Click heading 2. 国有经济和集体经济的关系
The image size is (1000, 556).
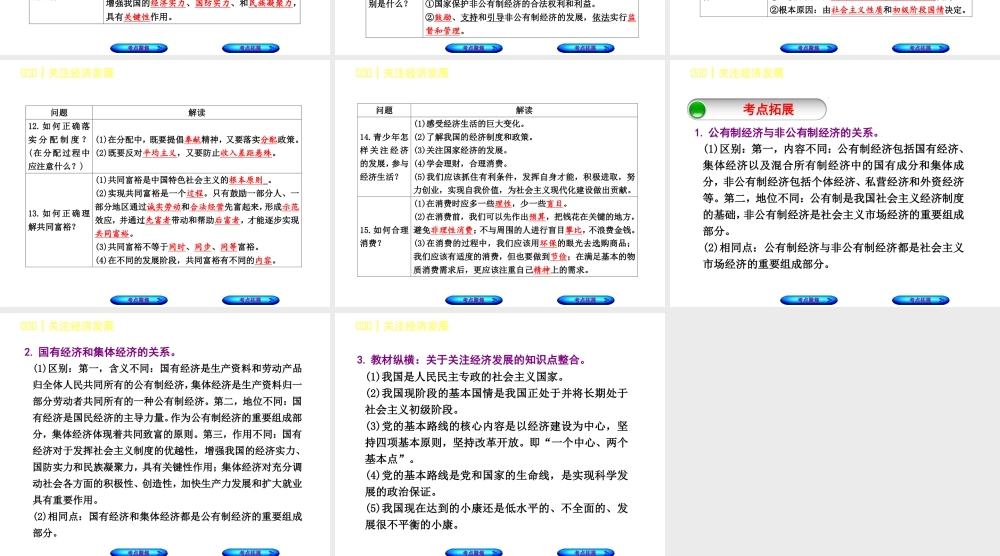coord(100,352)
